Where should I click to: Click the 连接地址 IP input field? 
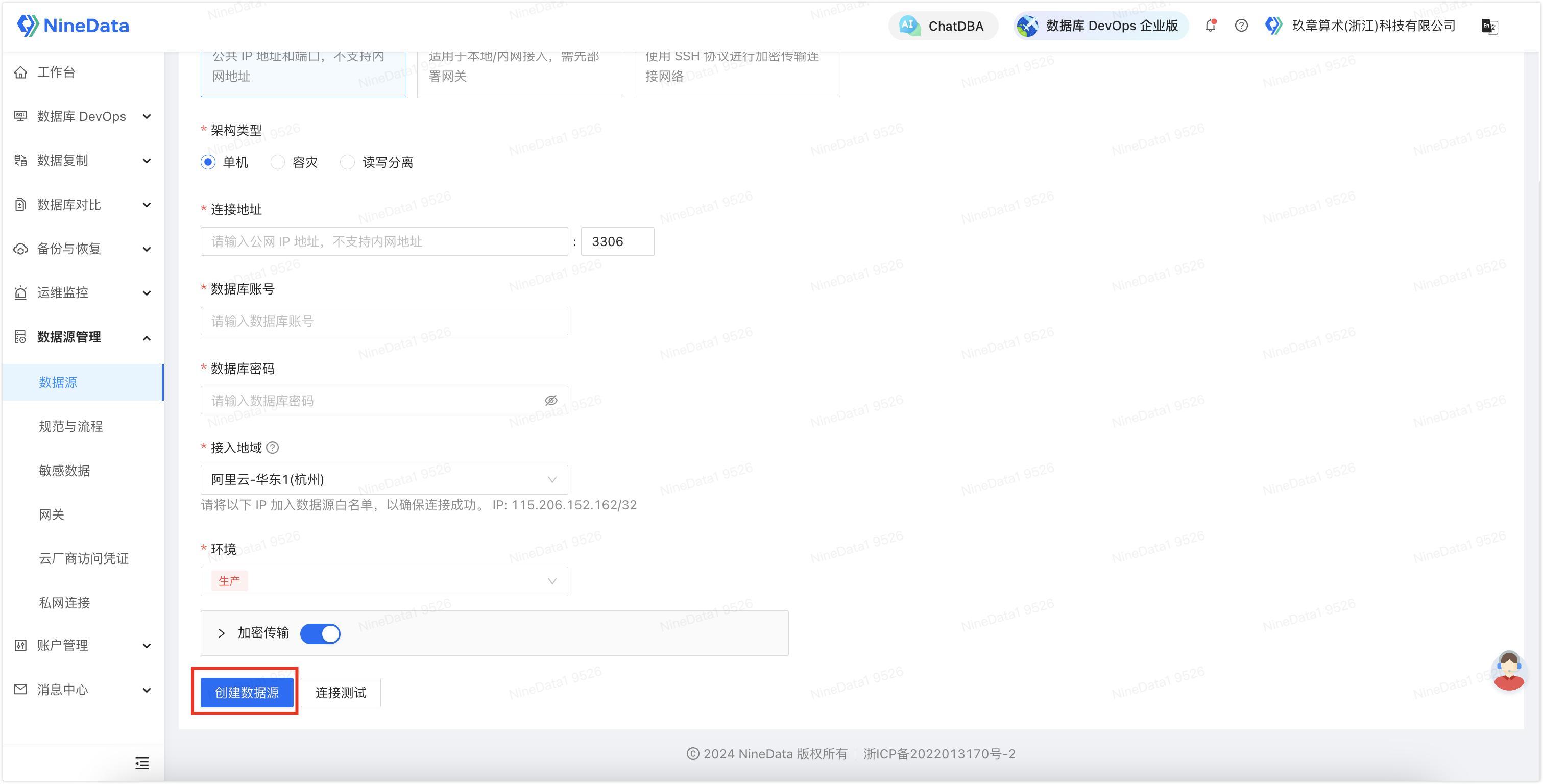tap(384, 242)
